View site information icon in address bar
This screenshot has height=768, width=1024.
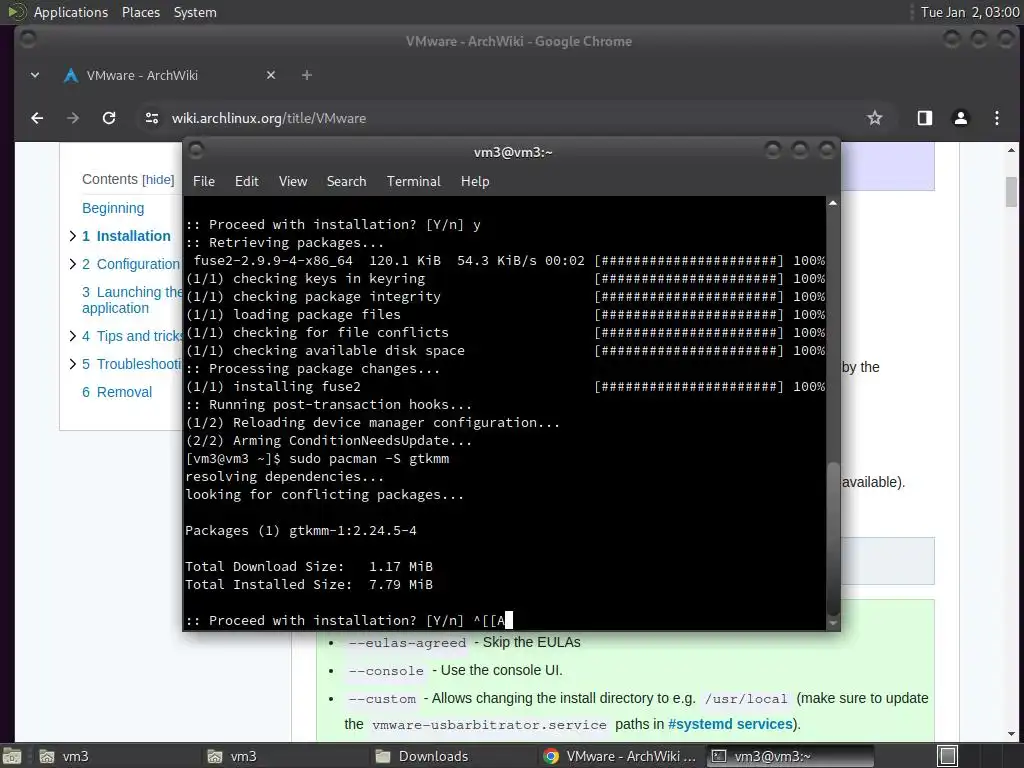(152, 118)
